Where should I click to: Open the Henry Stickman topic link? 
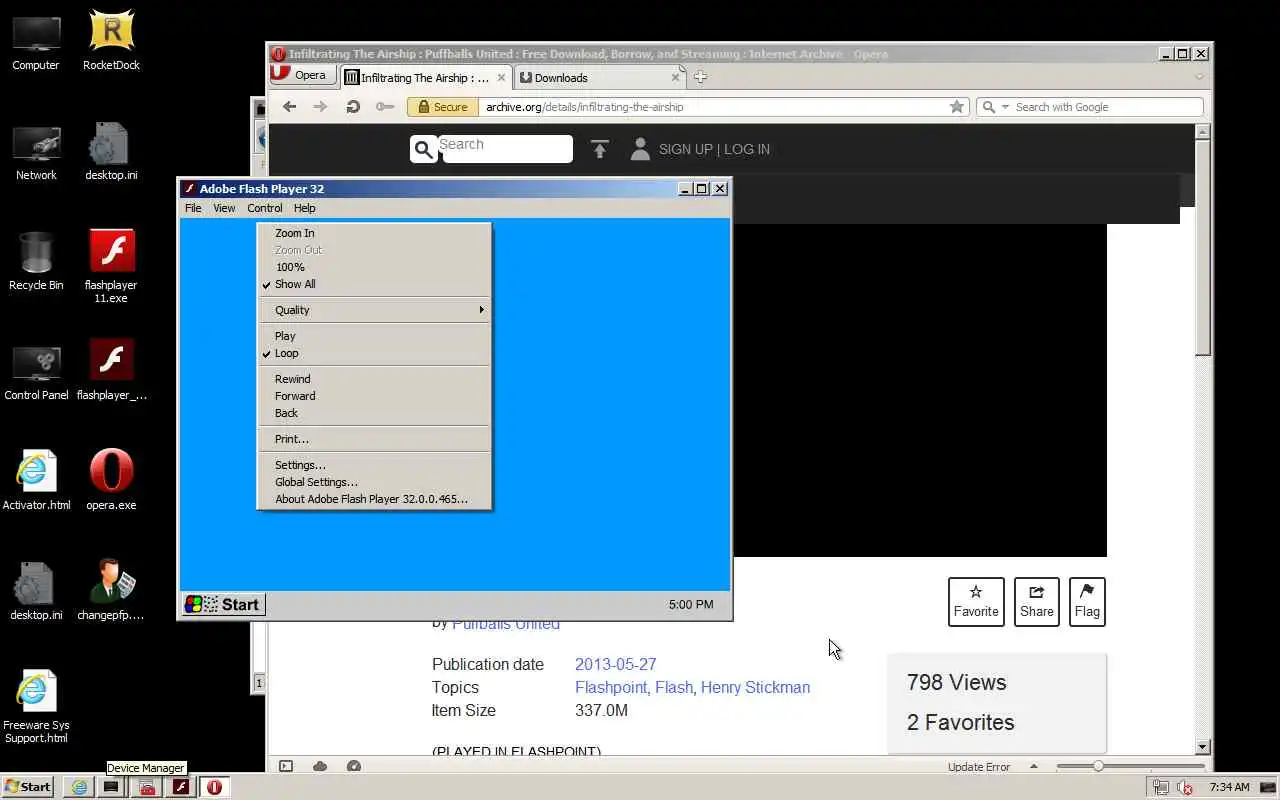(755, 687)
